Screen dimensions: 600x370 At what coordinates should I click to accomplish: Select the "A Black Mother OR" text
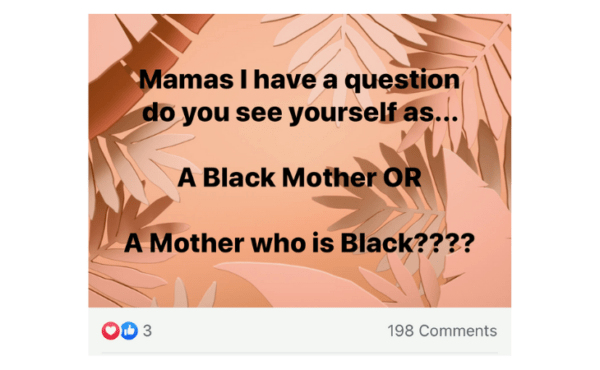point(300,178)
